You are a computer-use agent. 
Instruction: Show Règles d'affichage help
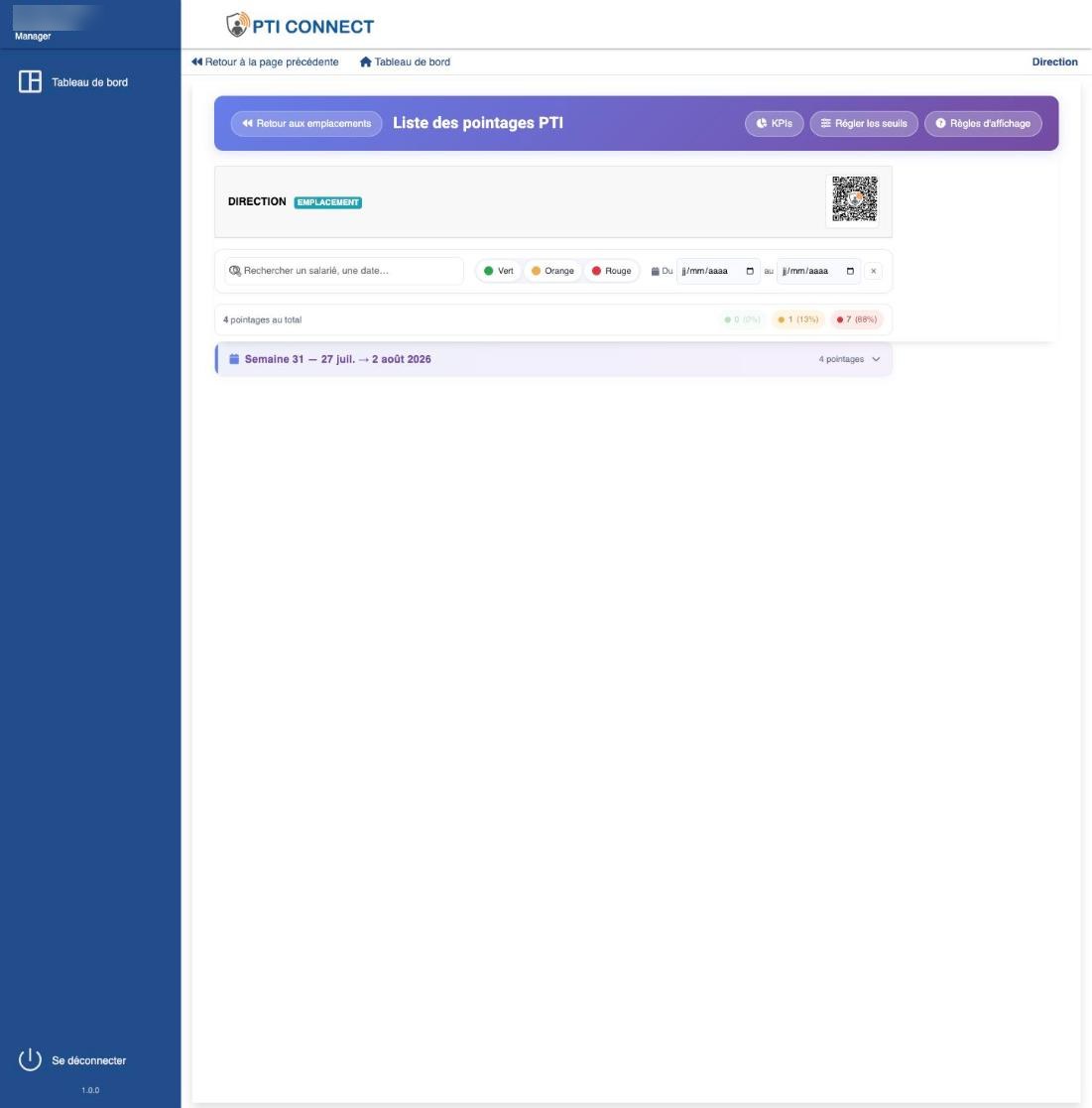(x=983, y=123)
